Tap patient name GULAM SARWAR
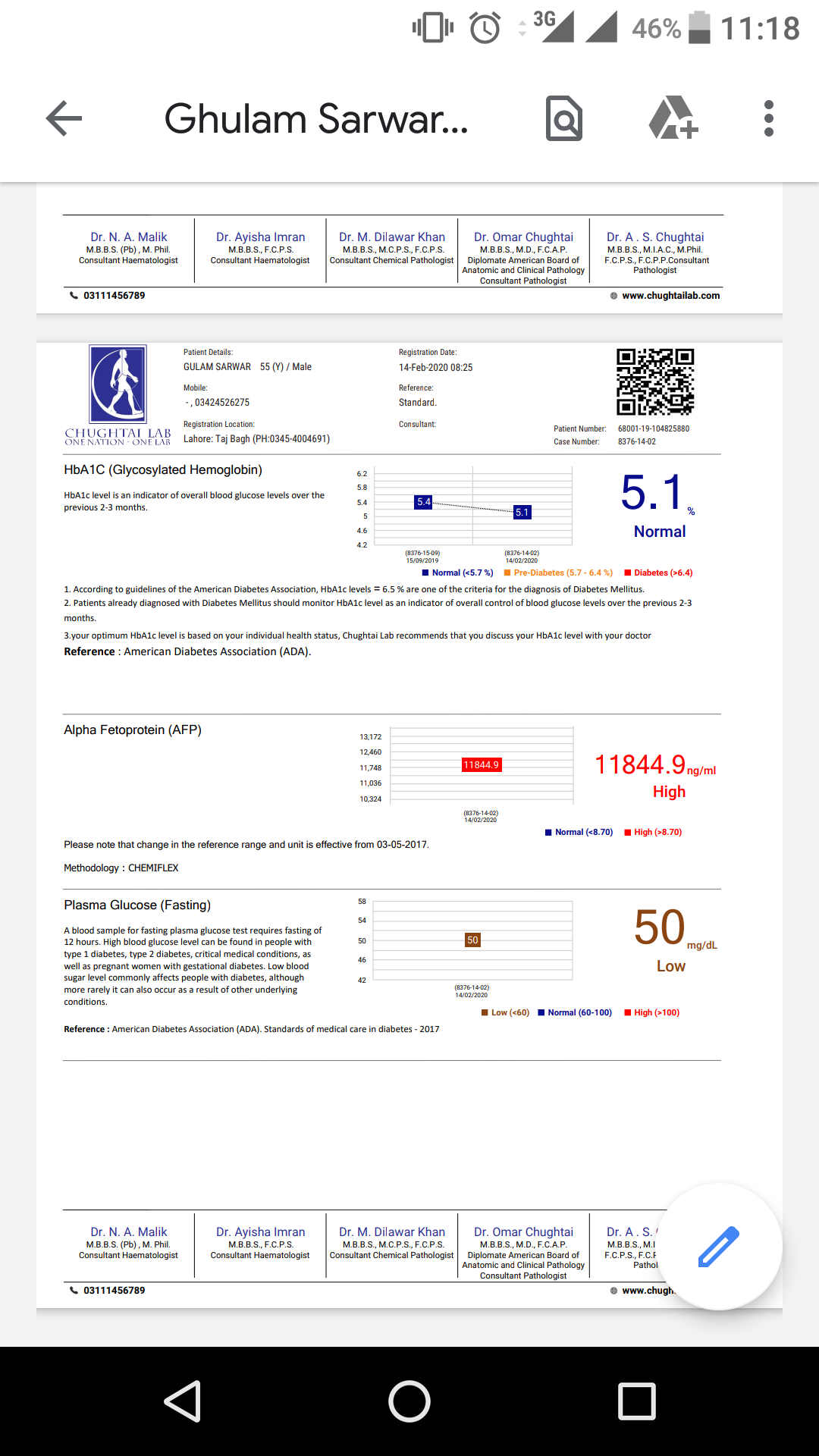This screenshot has height=1456, width=819. pos(217,367)
